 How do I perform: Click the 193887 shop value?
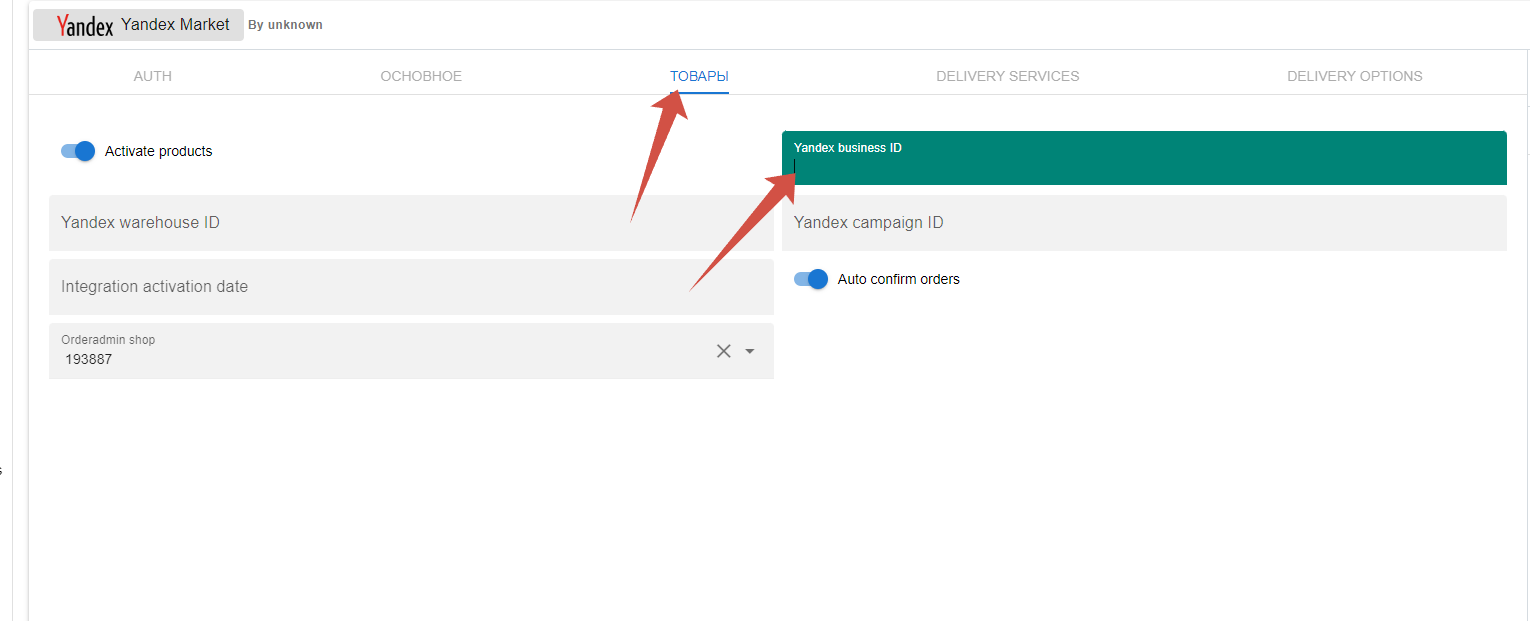tap(89, 359)
